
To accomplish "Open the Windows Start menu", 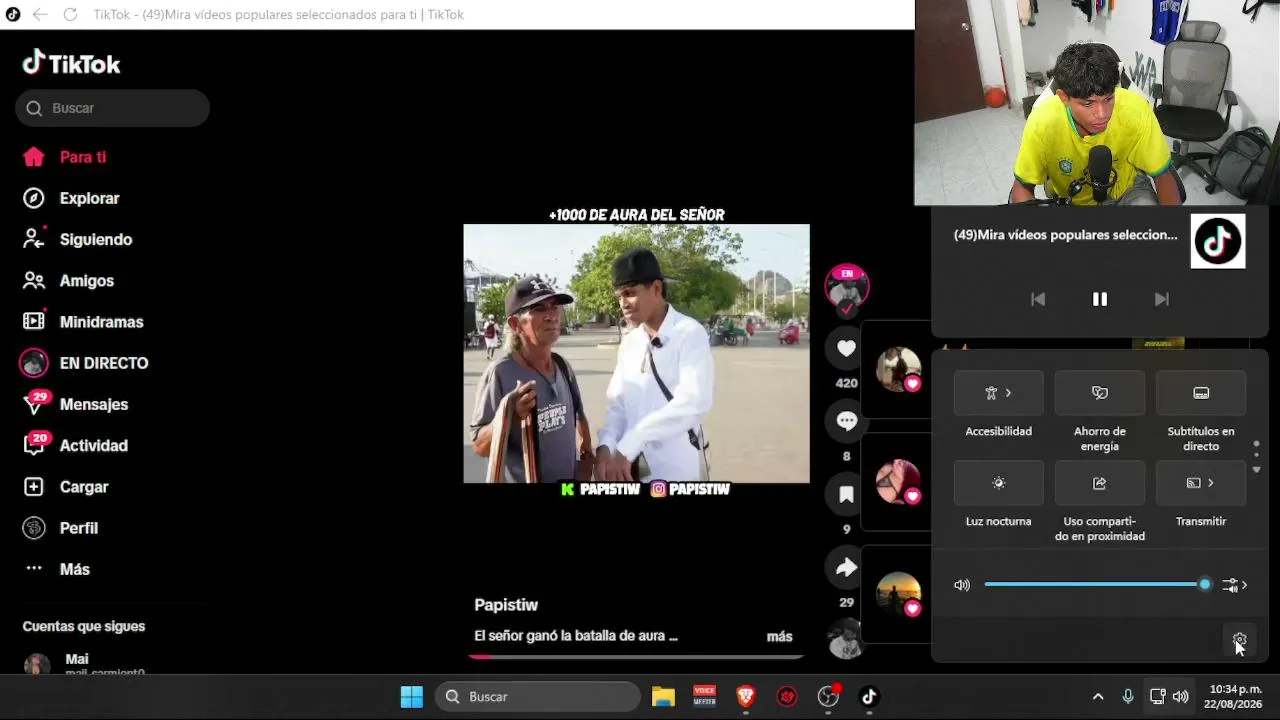I will (x=411, y=696).
